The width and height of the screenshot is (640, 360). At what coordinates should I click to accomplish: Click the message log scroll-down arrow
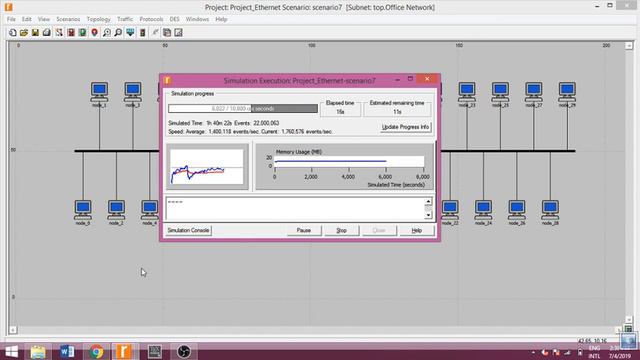pyautogui.click(x=428, y=215)
